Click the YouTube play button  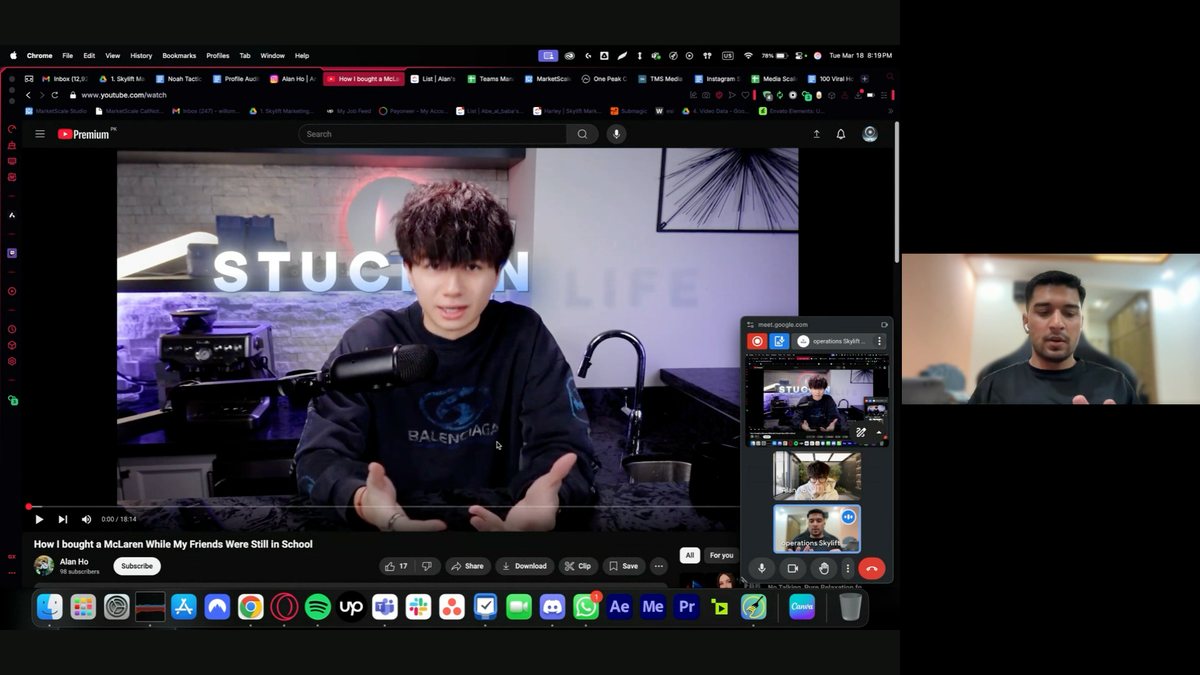click(39, 519)
